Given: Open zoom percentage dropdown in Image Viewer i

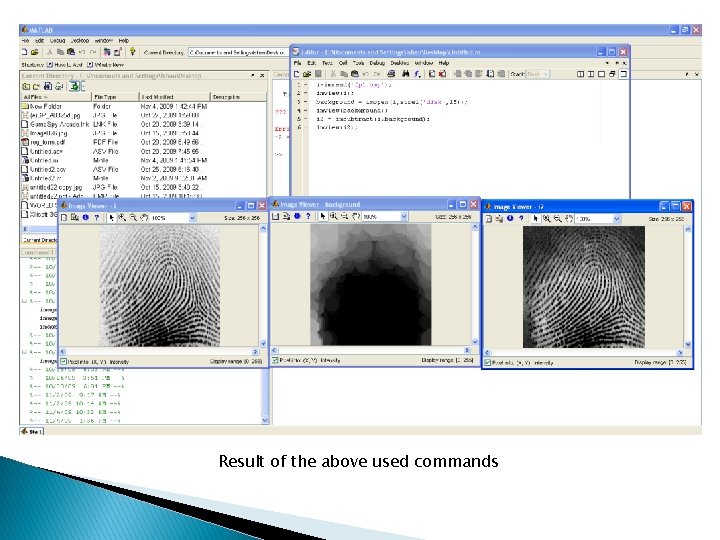Looking at the screenshot, I should coord(192,218).
